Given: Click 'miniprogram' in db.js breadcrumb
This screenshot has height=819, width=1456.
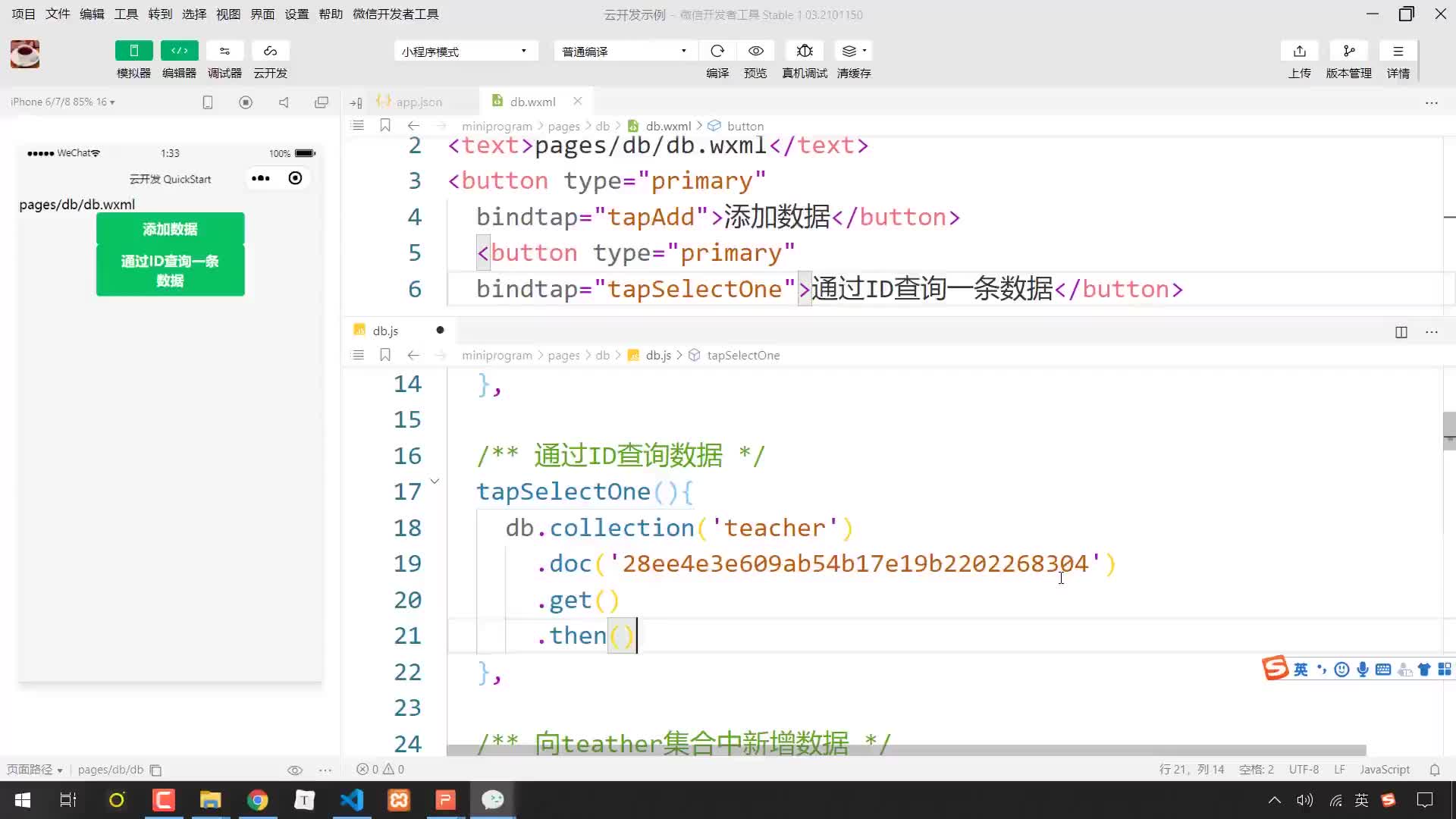Looking at the screenshot, I should 497,356.
